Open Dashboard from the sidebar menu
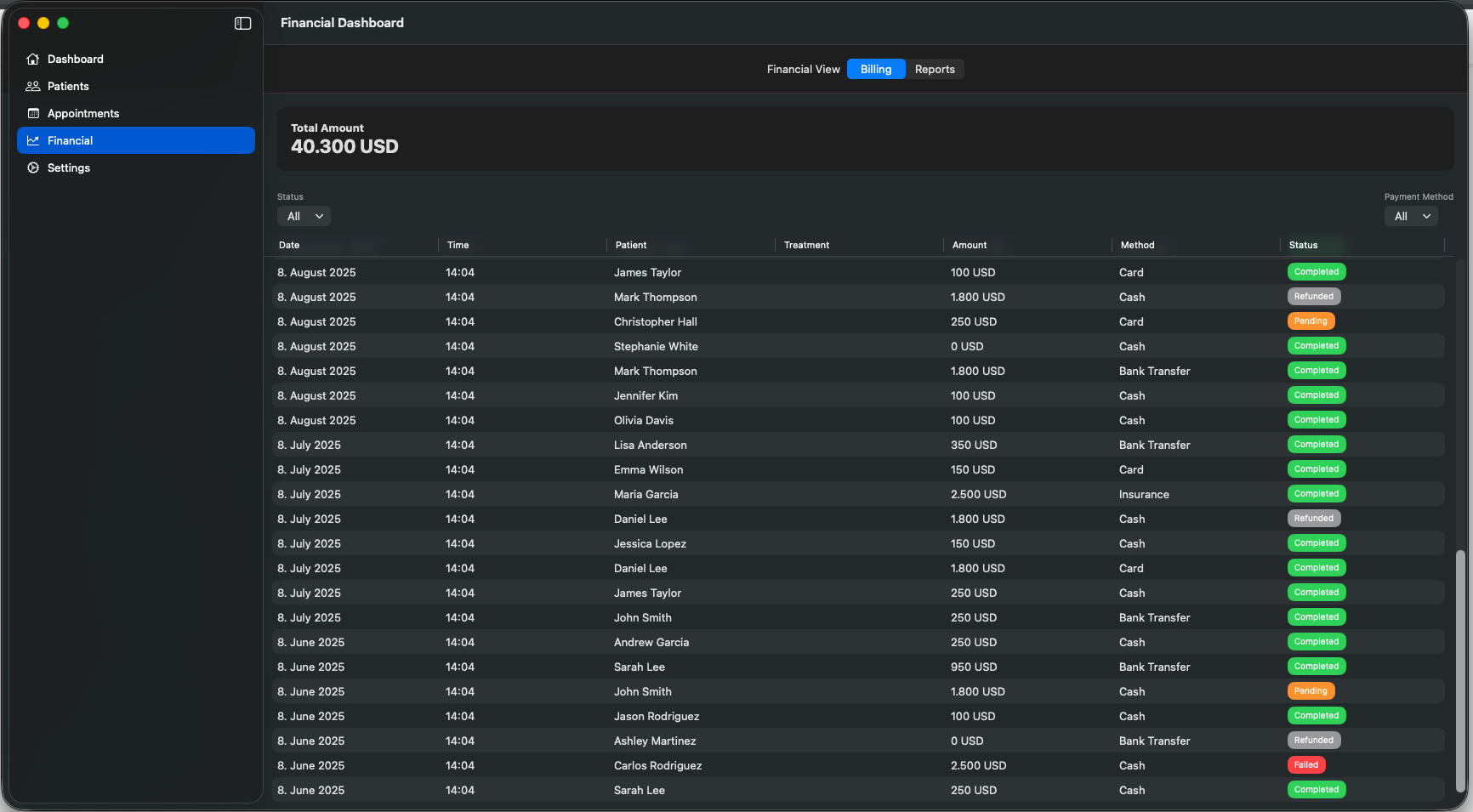 click(x=76, y=59)
